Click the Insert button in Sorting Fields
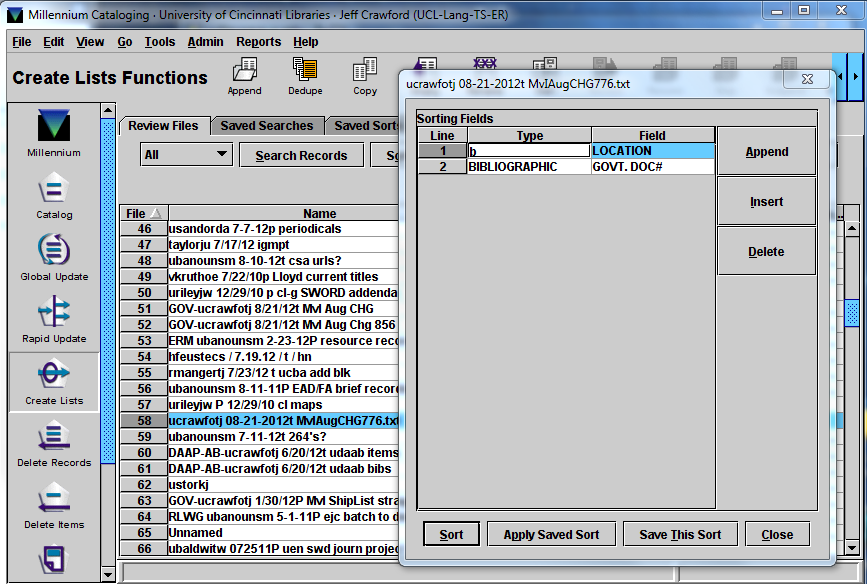 pos(766,202)
